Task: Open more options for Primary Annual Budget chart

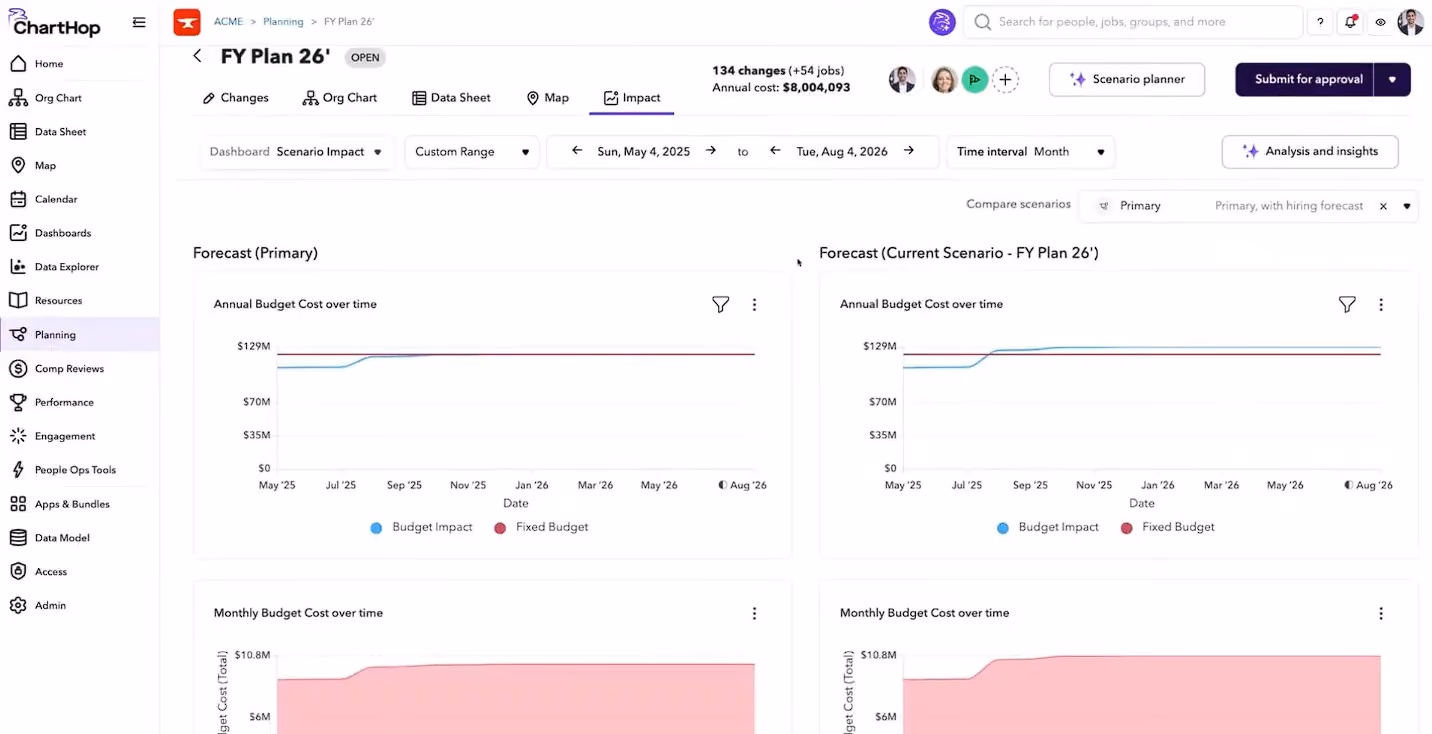Action: [754, 304]
